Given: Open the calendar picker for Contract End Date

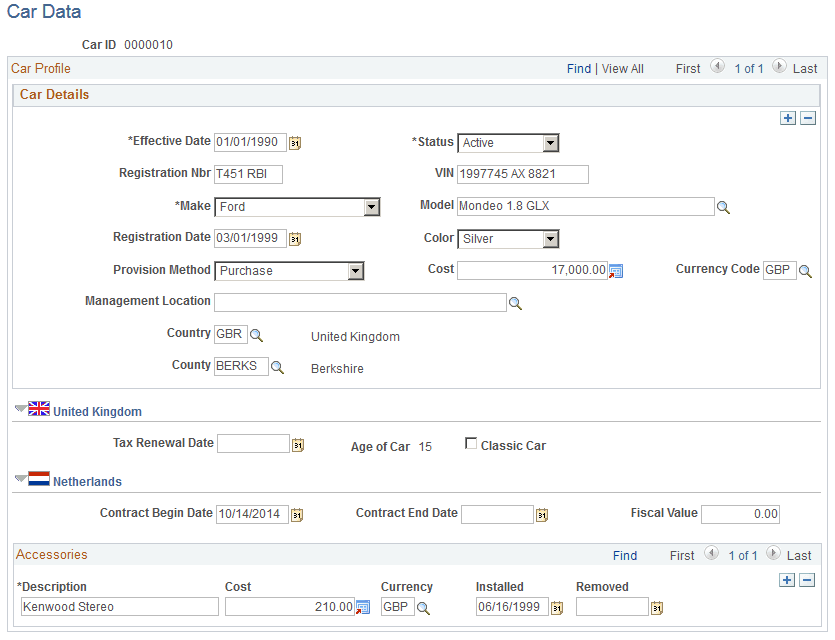Looking at the screenshot, I should click(541, 514).
